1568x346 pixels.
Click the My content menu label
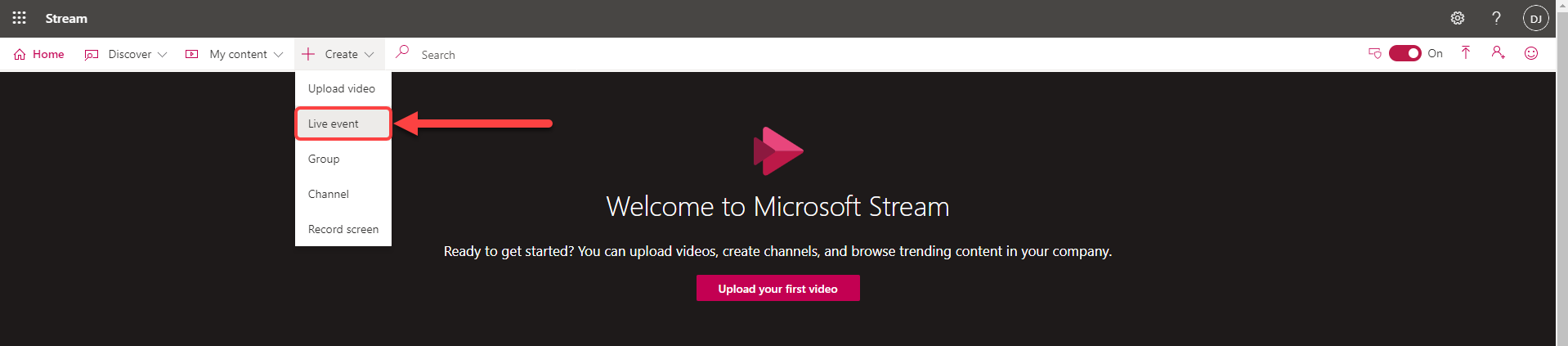(x=238, y=54)
